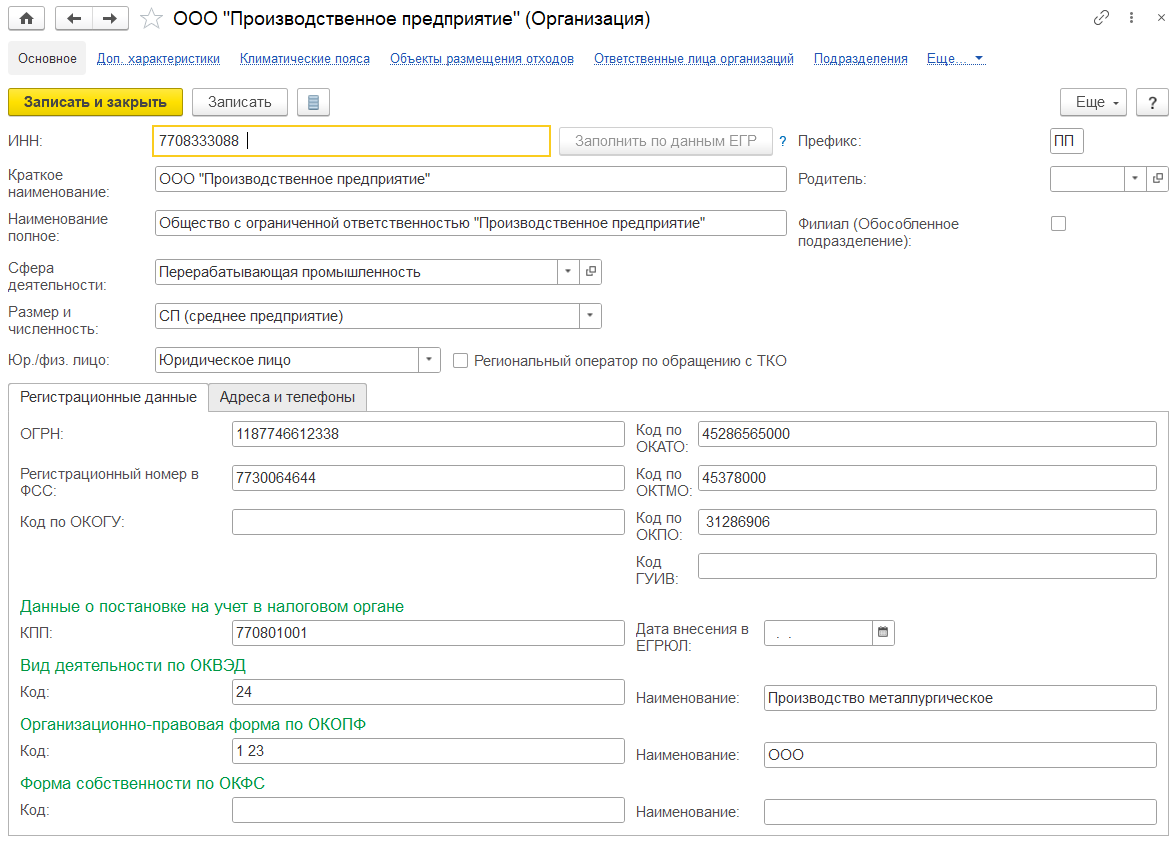Open the Подразделения link
Viewport: 1173px width, 842px height.
(860, 59)
